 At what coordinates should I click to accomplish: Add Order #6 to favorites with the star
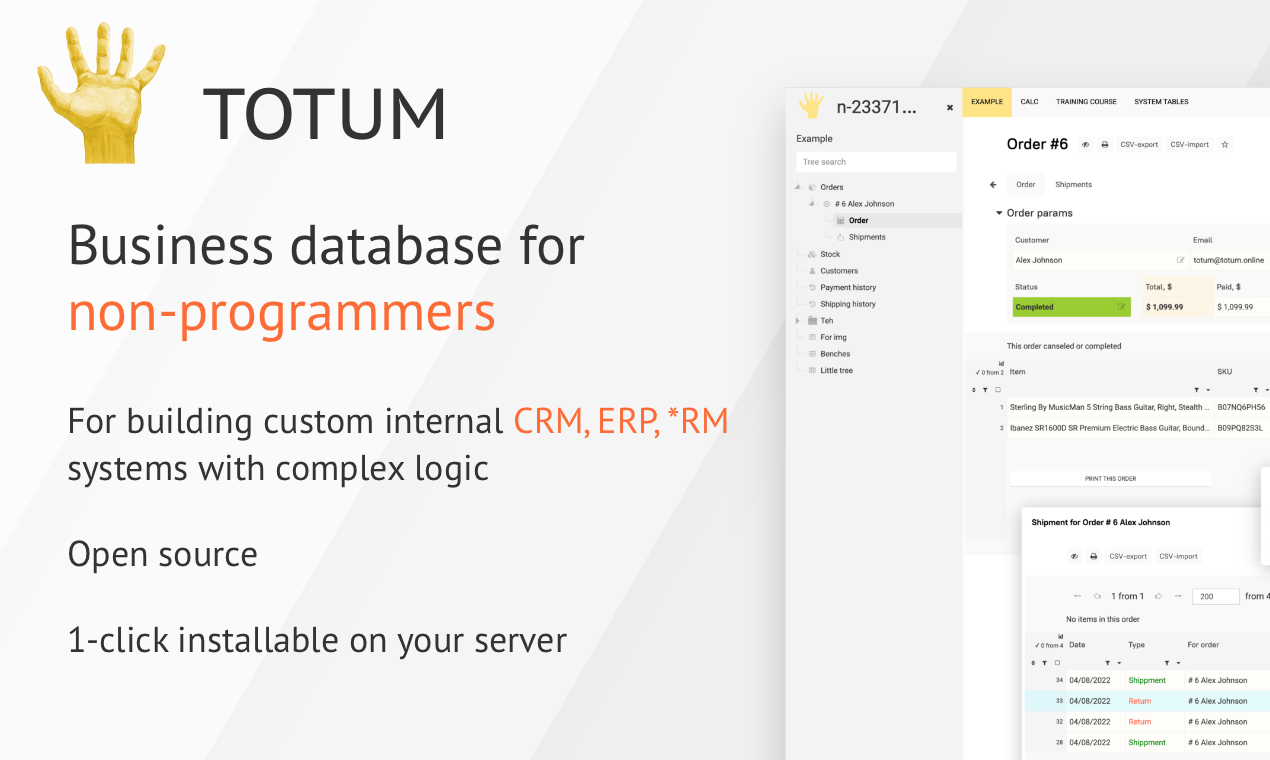pos(1225,145)
